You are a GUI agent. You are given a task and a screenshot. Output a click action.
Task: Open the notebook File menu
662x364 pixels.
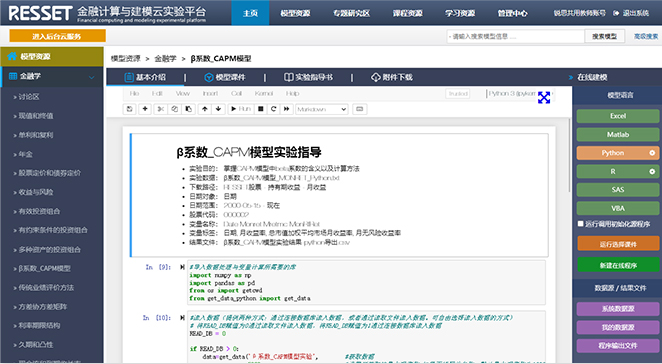point(134,93)
